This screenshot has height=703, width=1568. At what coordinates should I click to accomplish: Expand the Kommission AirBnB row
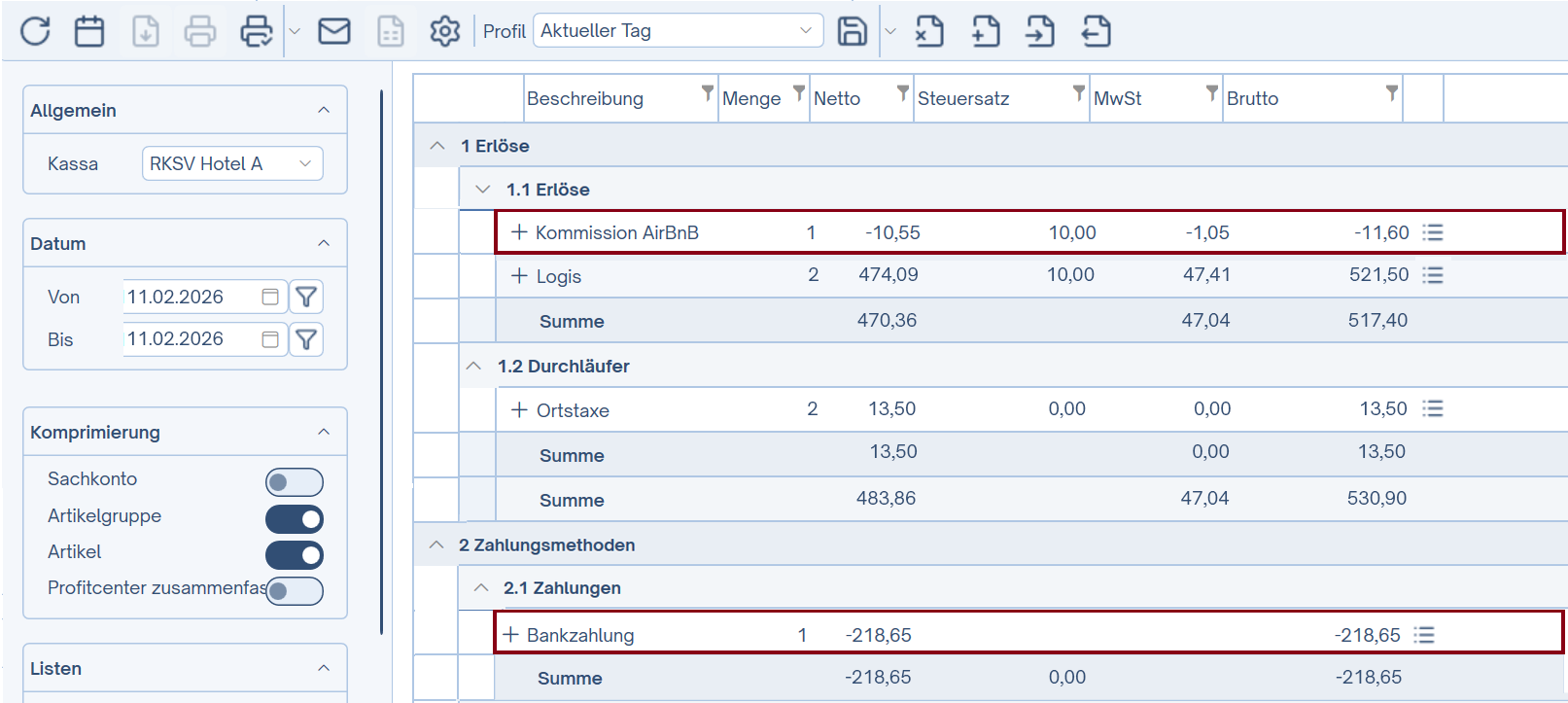pyautogui.click(x=519, y=232)
